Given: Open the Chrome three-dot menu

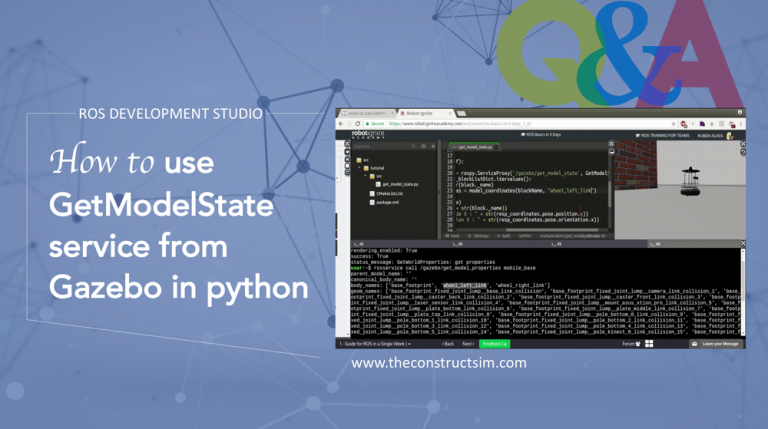Looking at the screenshot, I should pyautogui.click(x=741, y=124).
